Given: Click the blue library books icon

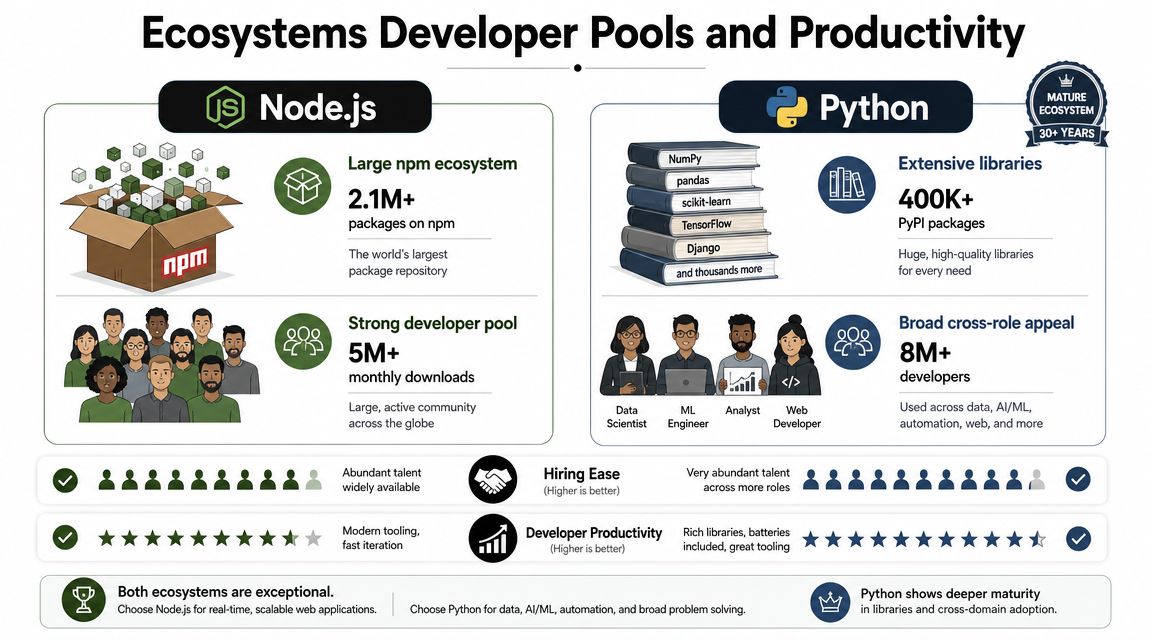Looking at the screenshot, I should [846, 184].
